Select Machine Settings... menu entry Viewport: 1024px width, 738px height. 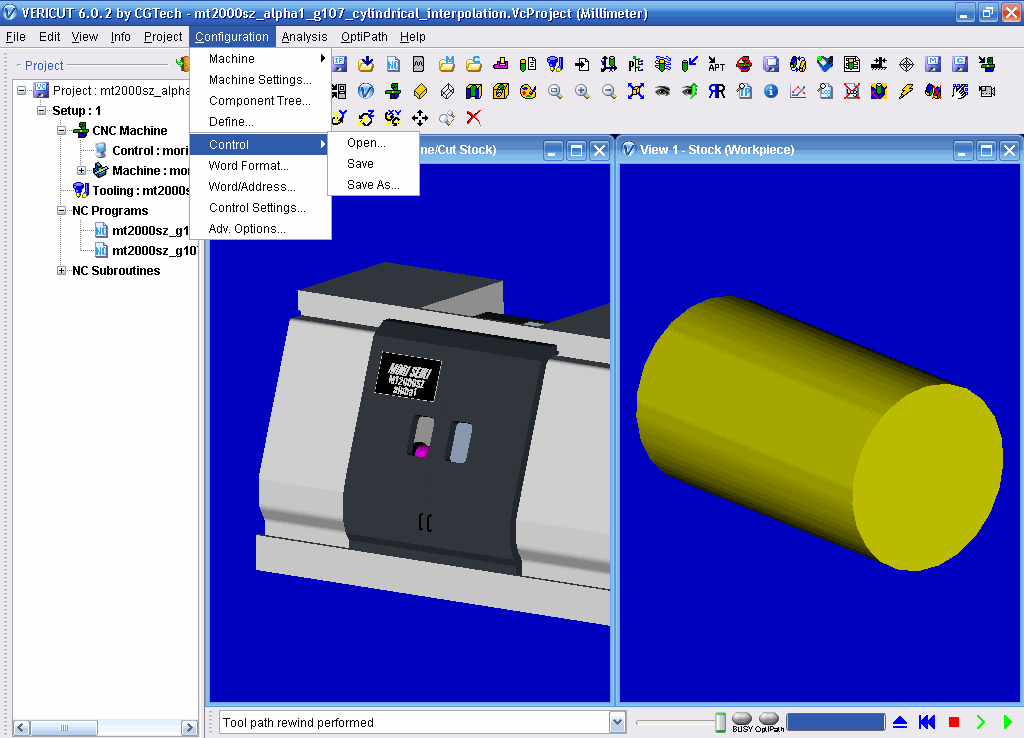(x=261, y=80)
